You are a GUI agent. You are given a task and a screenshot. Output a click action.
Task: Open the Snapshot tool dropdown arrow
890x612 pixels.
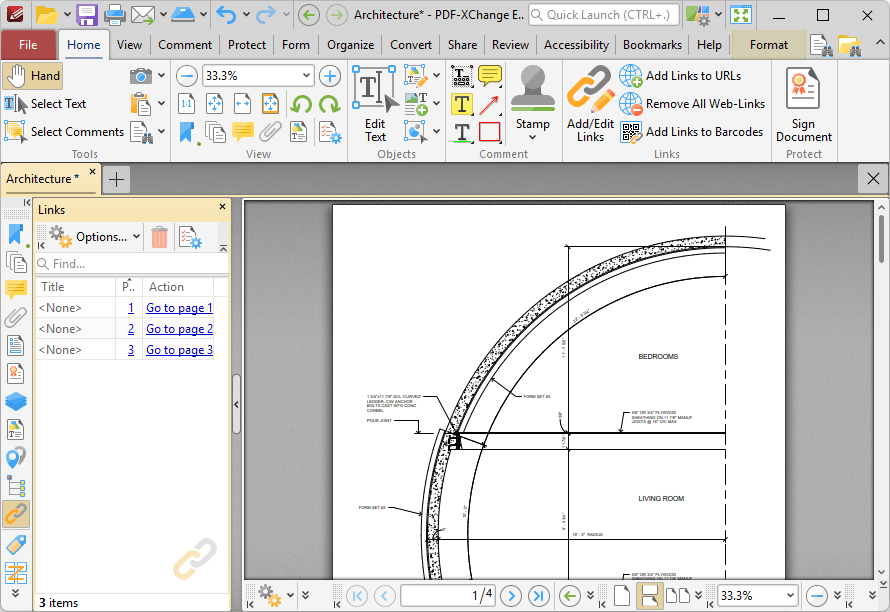[162, 76]
